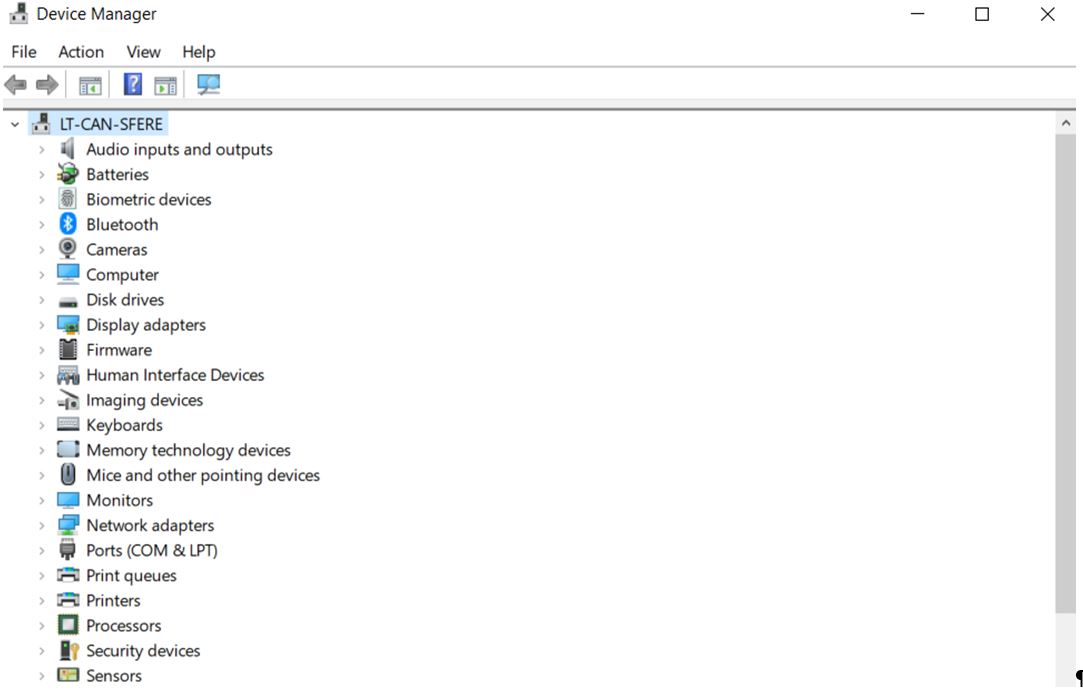Click the blue Help question mark icon

click(x=132, y=85)
